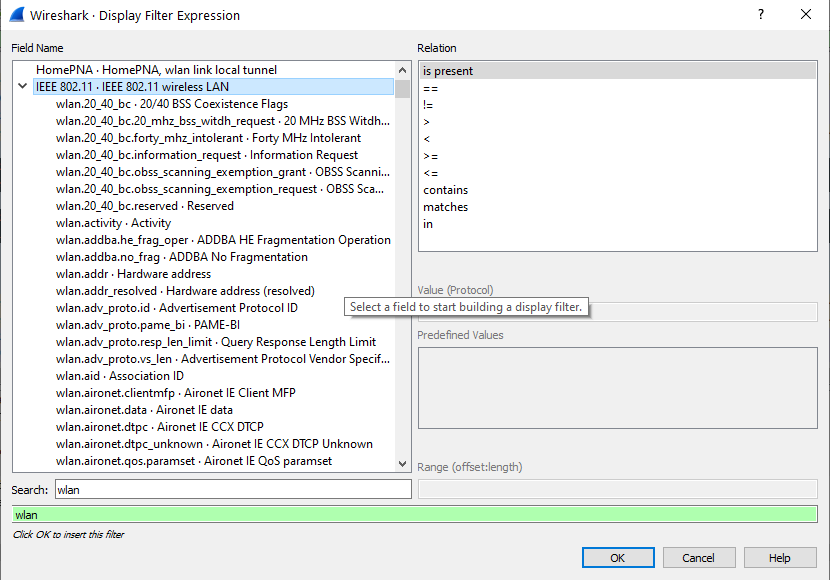The width and height of the screenshot is (830, 580).
Task: Click the Search input field
Action: (x=232, y=489)
